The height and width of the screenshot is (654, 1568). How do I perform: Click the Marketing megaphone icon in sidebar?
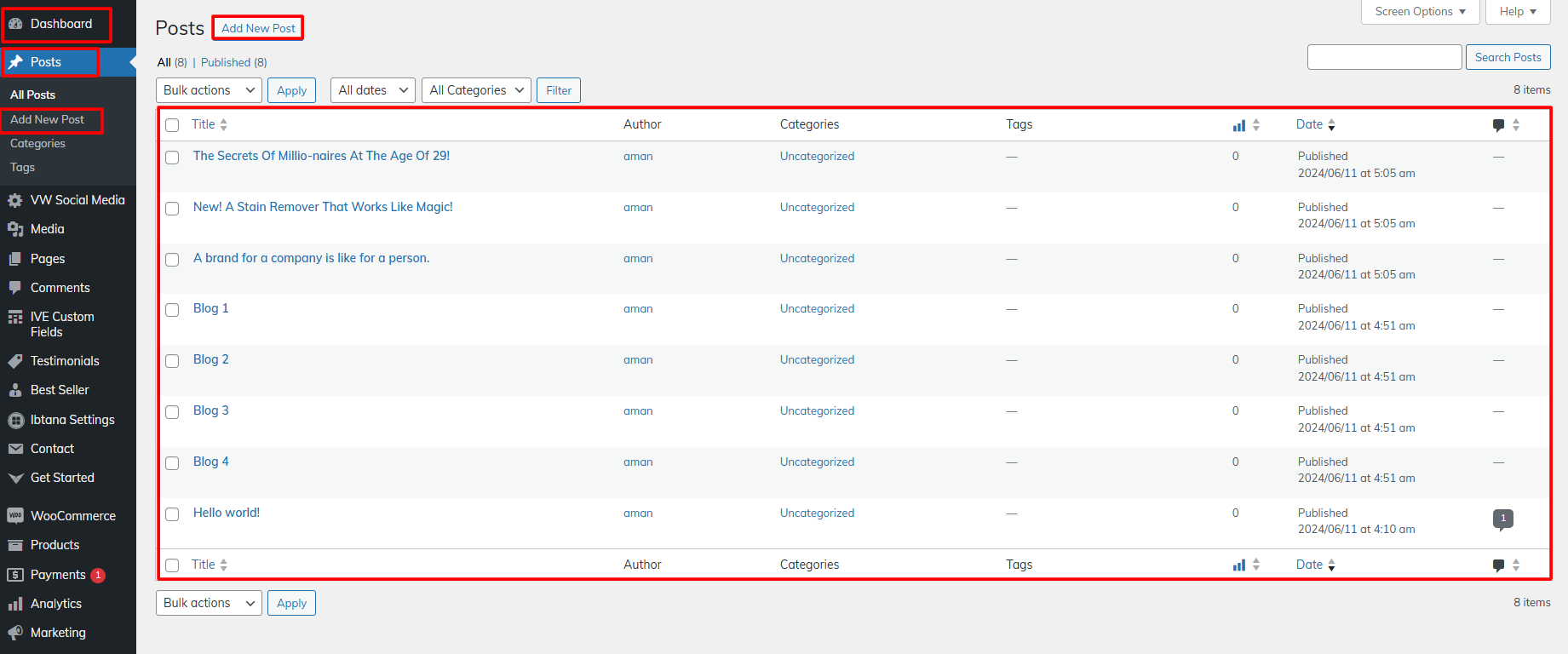point(15,633)
